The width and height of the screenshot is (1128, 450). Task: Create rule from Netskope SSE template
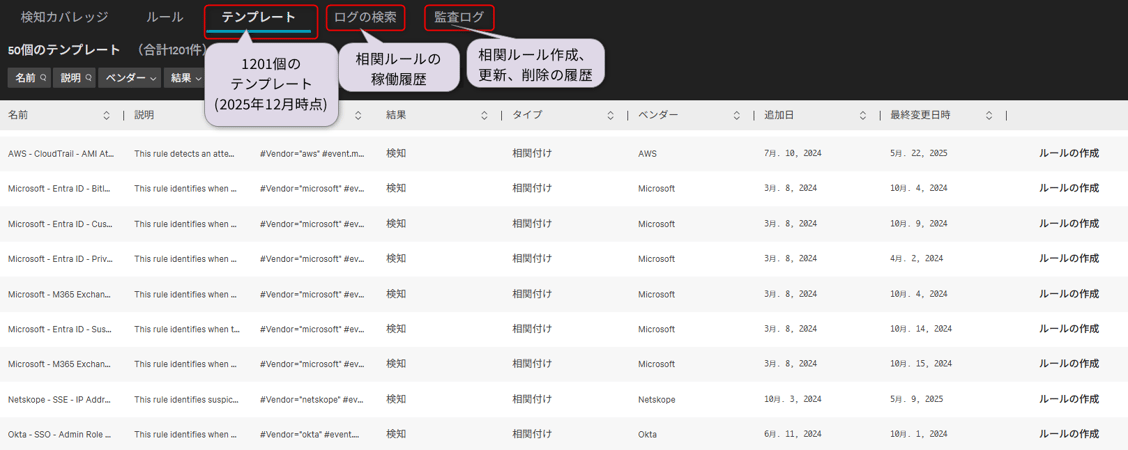1068,399
